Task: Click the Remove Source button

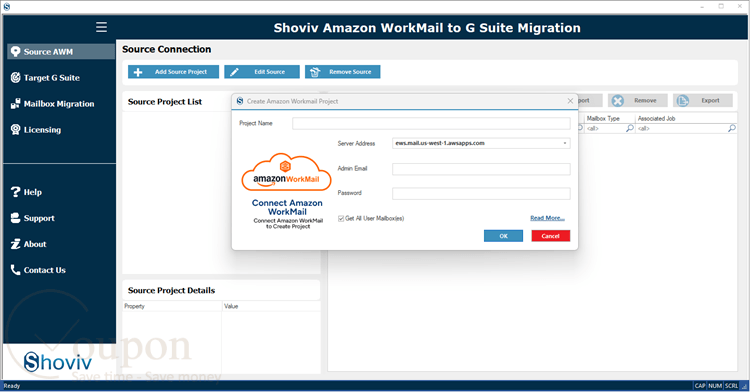Action: tap(342, 72)
